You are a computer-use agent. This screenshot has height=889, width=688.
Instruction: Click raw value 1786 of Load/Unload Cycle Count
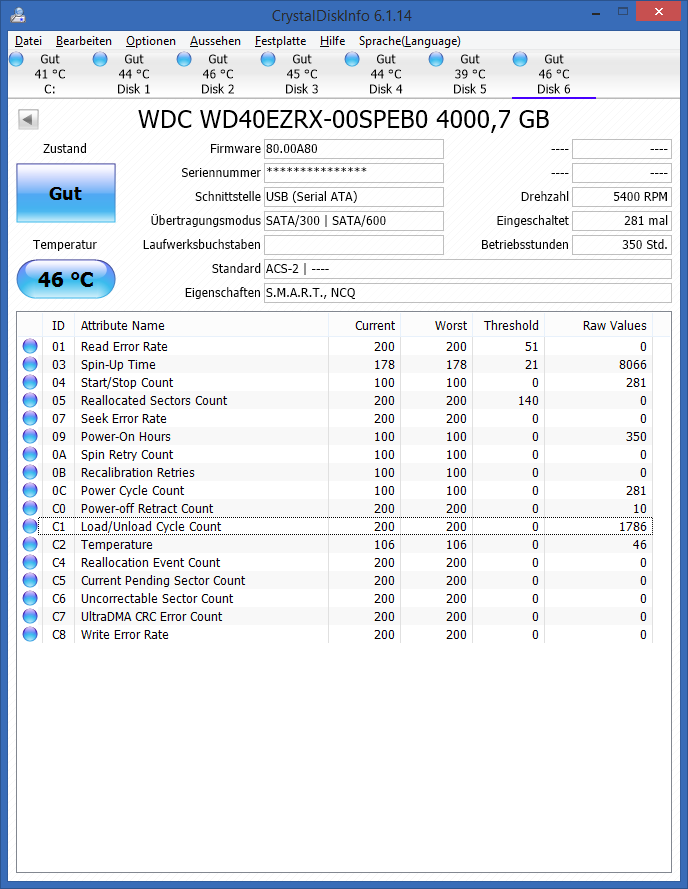tap(632, 526)
